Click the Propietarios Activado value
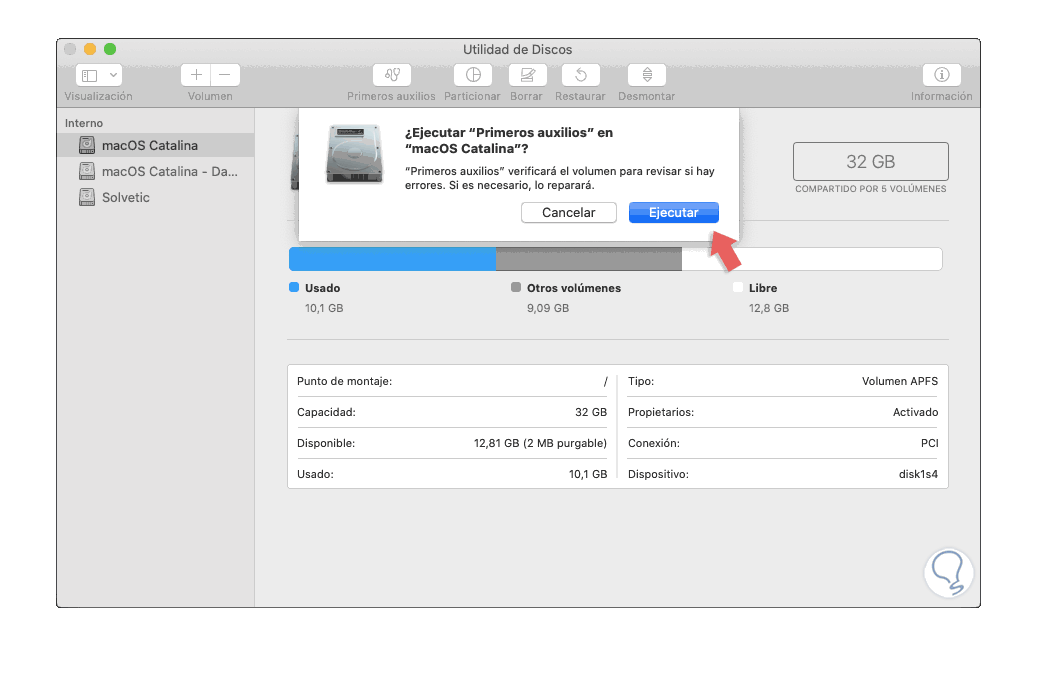The width and height of the screenshot is (1037, 682). 915,412
